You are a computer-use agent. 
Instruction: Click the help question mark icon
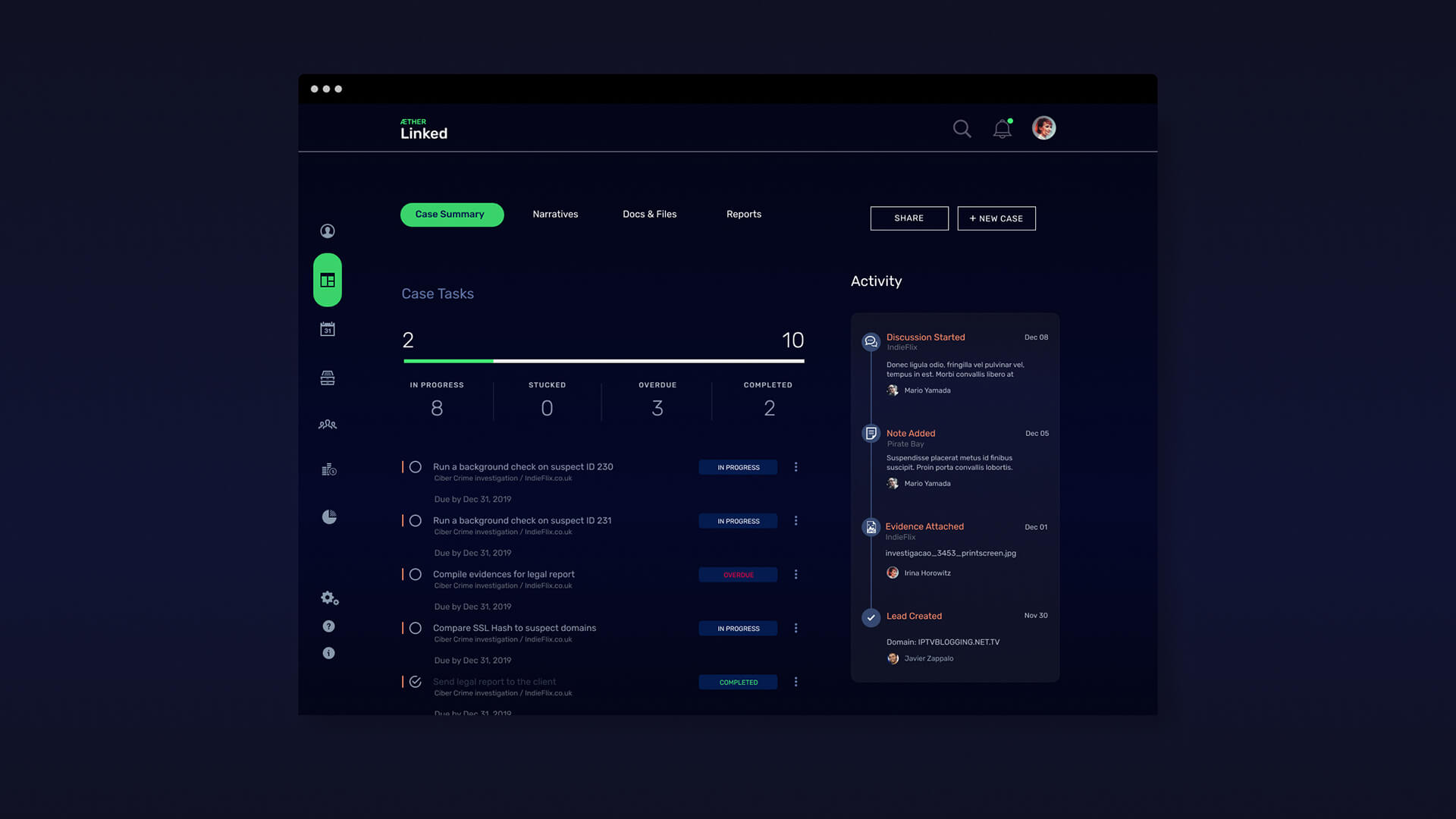pyautogui.click(x=328, y=626)
